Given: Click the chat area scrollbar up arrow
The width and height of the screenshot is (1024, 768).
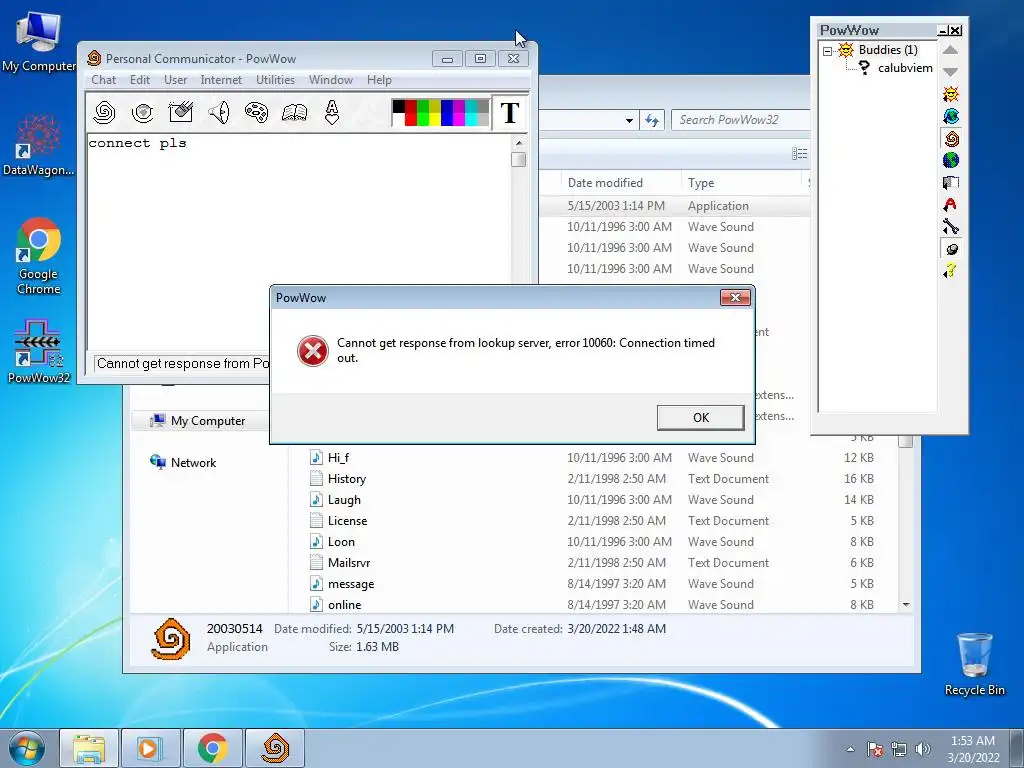Looking at the screenshot, I should 519,142.
